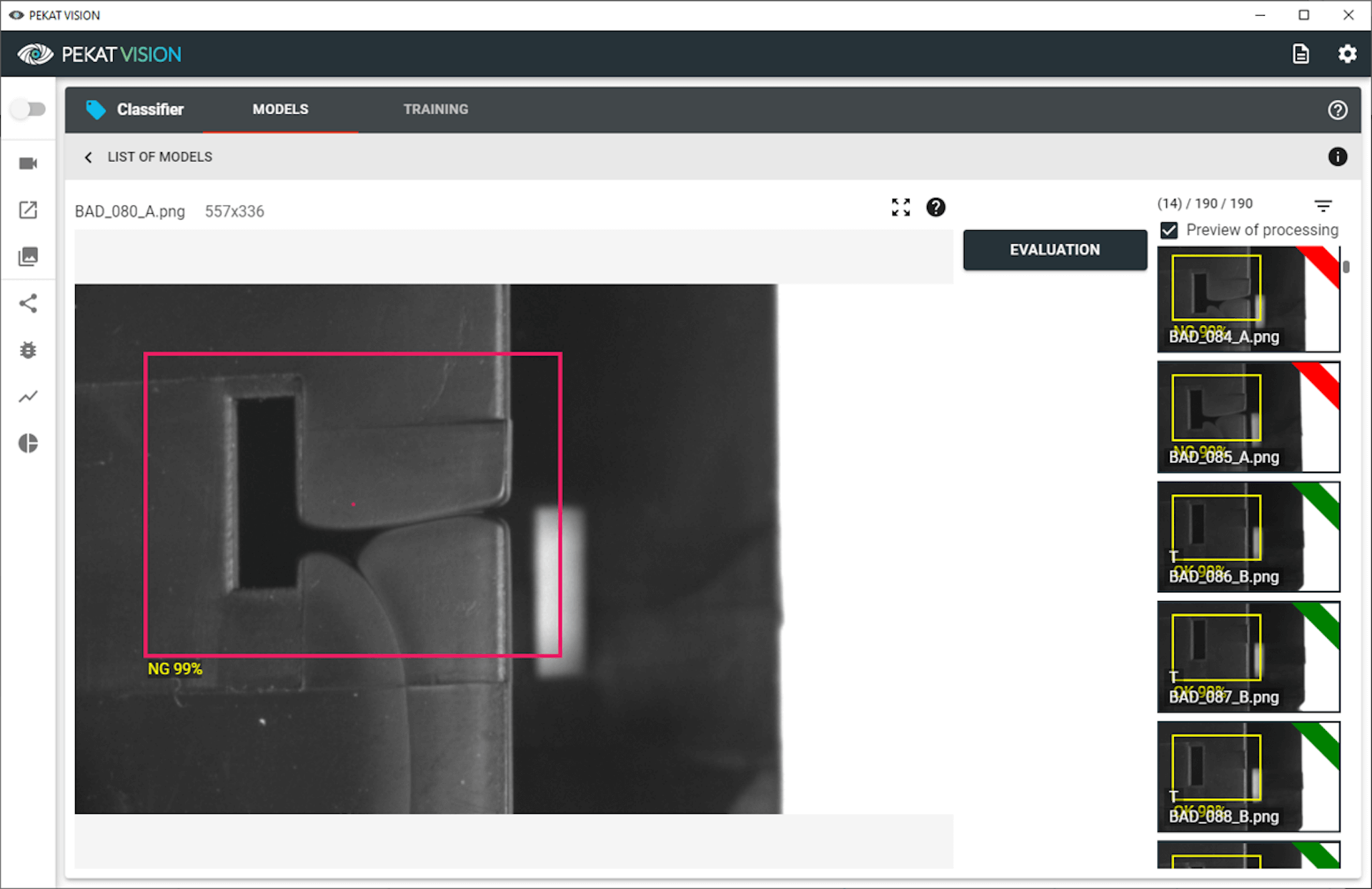
Task: Click the info icon near List of Models
Action: [x=1338, y=157]
